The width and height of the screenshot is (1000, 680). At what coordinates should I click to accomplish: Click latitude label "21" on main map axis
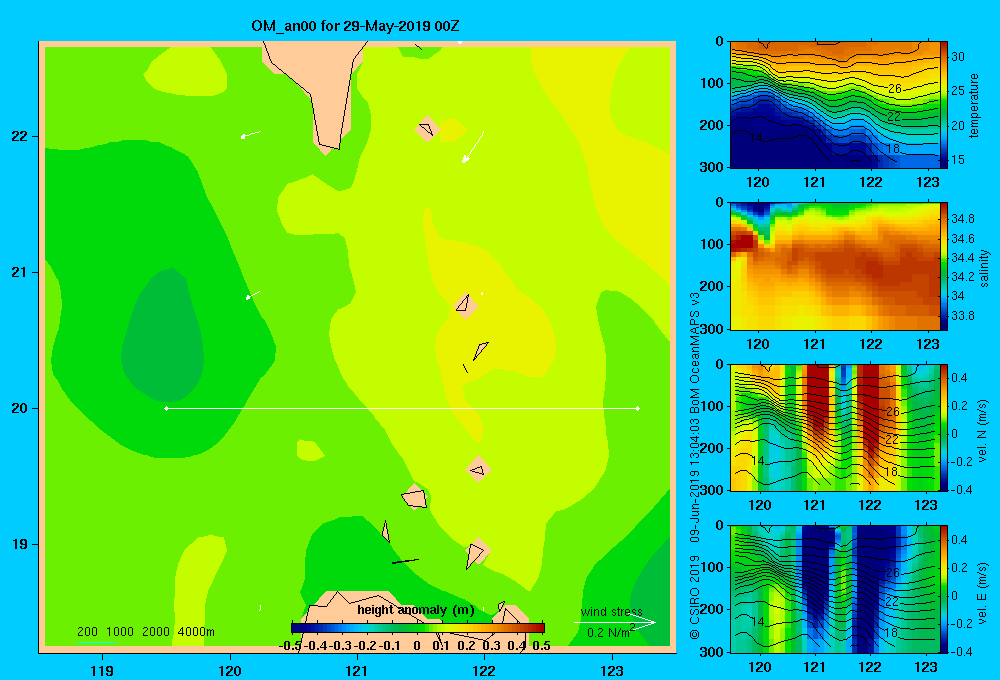(20, 272)
